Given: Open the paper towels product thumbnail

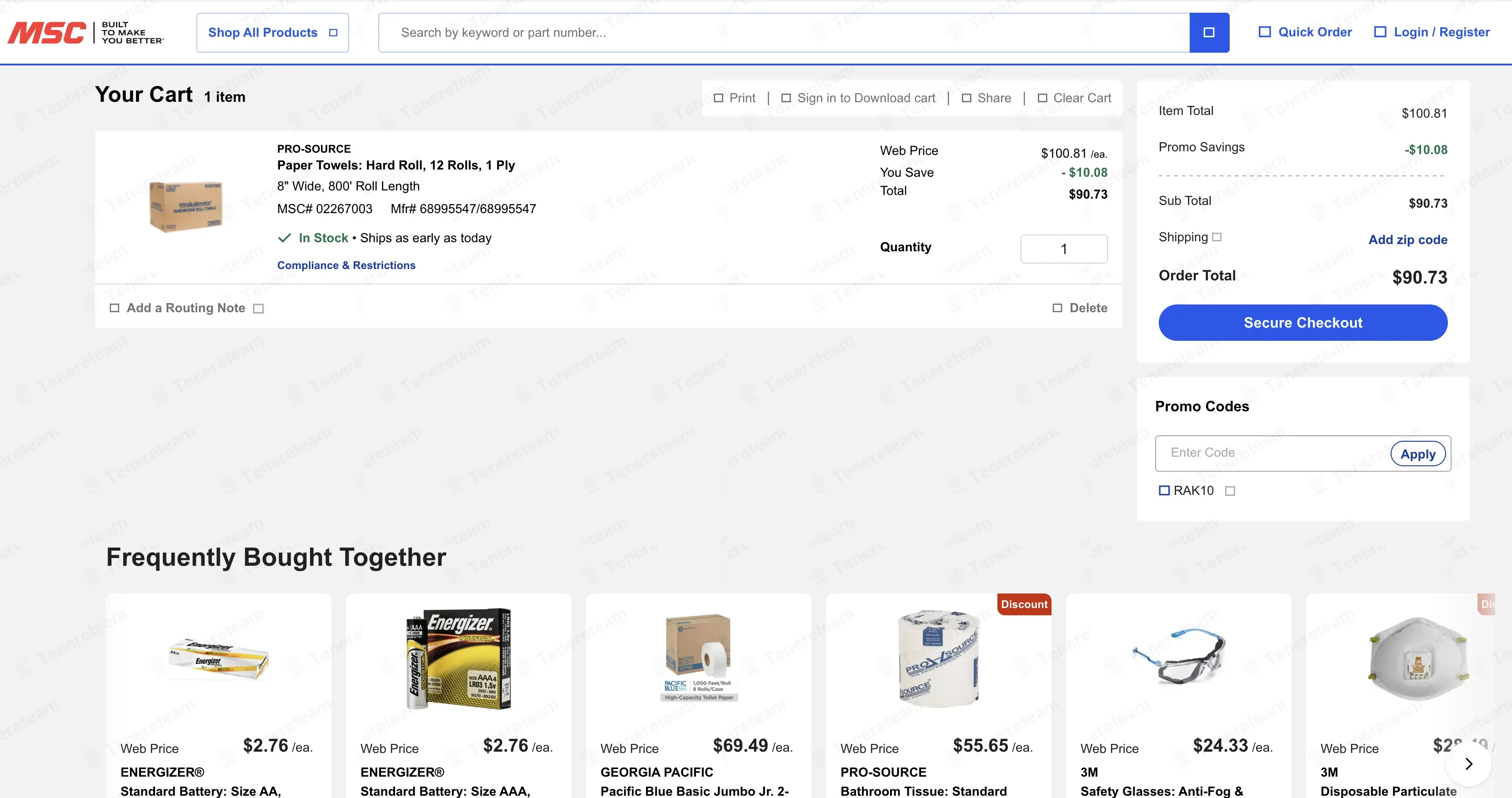Looking at the screenshot, I should [x=186, y=206].
